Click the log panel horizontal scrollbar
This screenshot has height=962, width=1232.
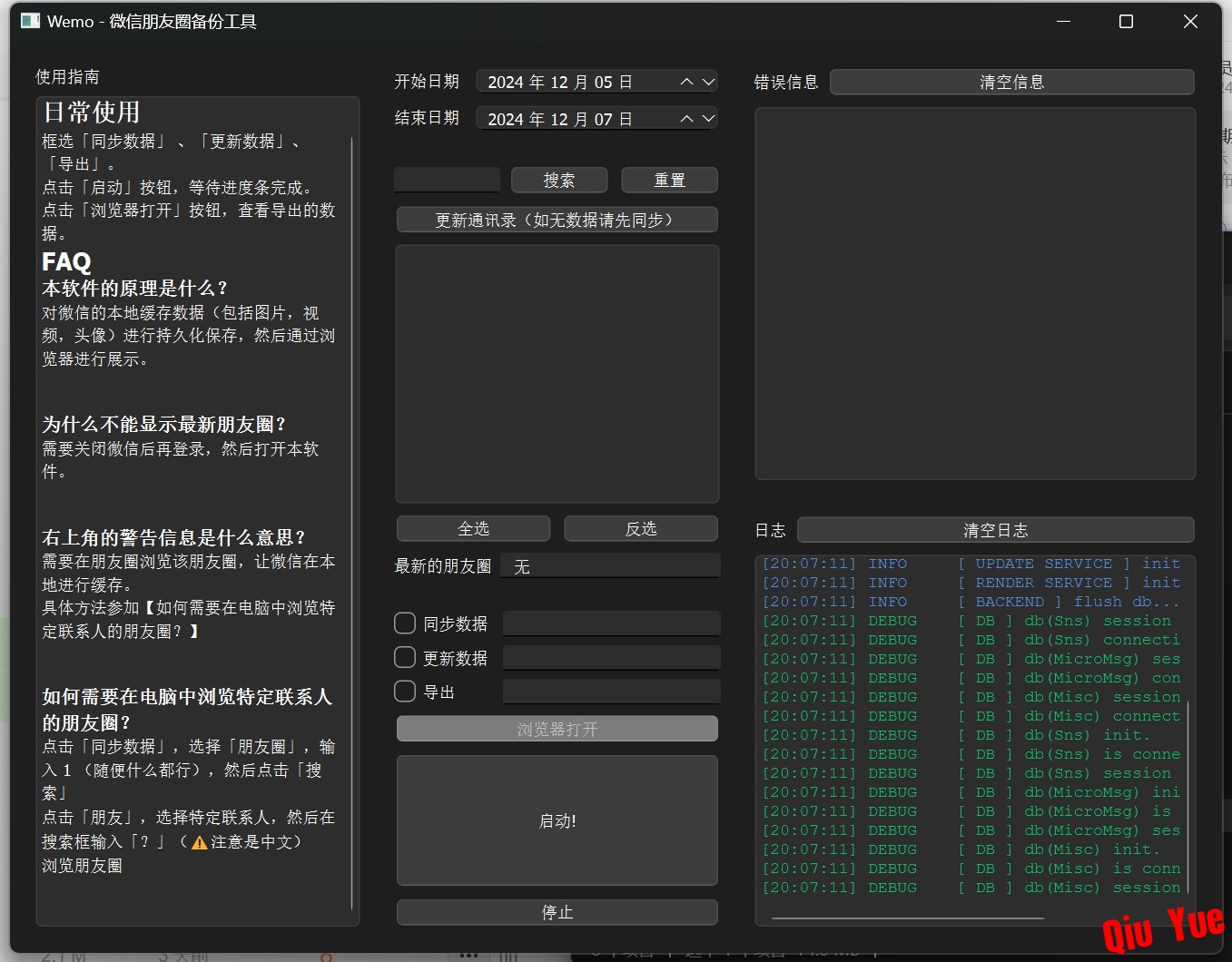click(x=908, y=918)
